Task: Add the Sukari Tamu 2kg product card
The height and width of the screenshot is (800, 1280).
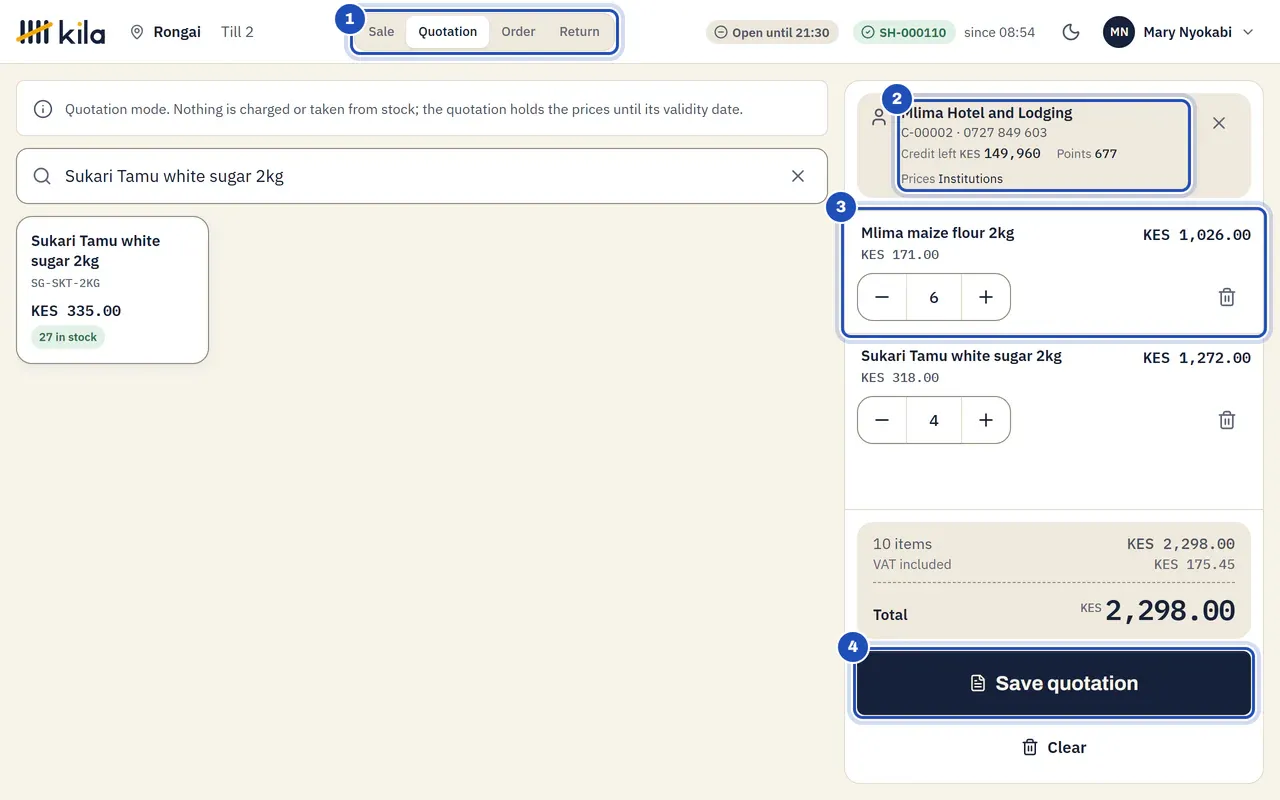Action: (113, 290)
